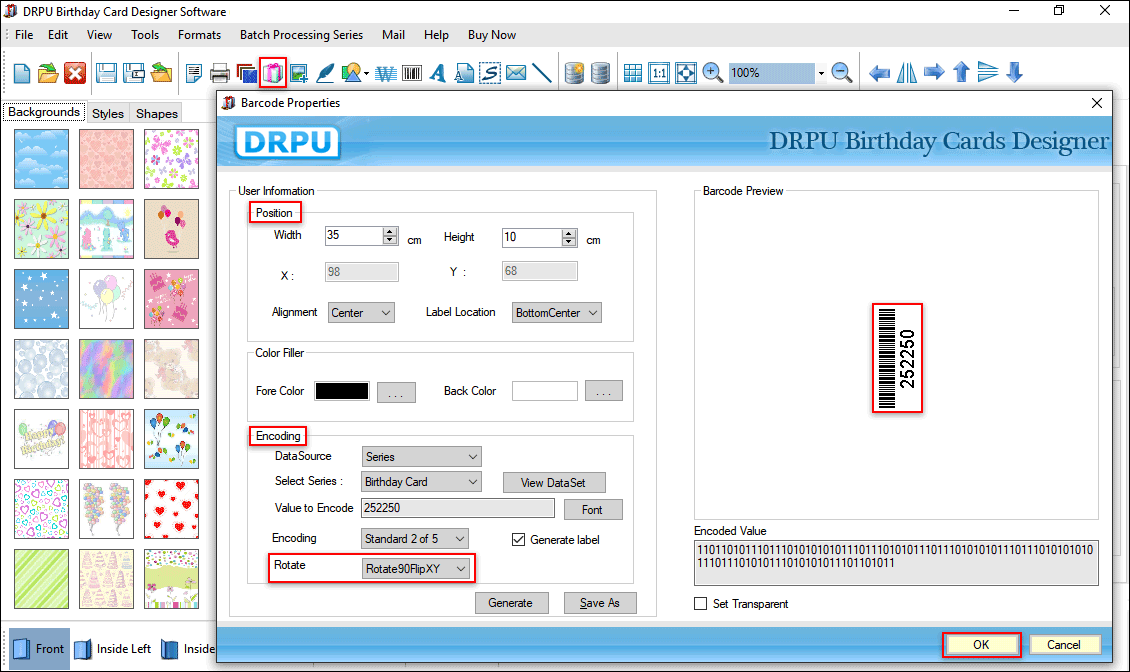Switch to the Styles tab
1130x672 pixels.
(x=108, y=113)
